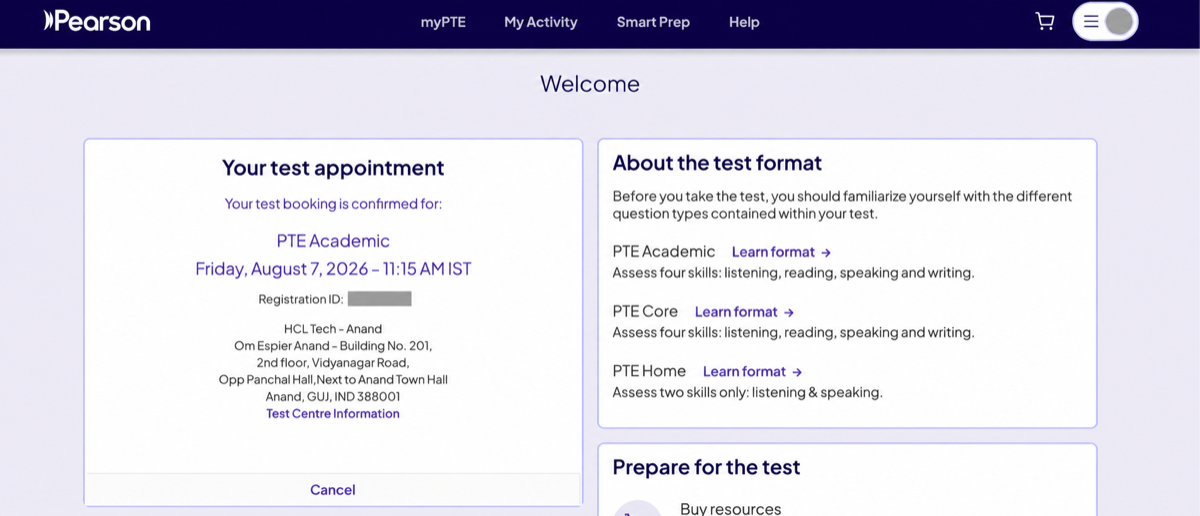The image size is (1200, 516).
Task: Open the hamburger account menu
Action: 1091,21
